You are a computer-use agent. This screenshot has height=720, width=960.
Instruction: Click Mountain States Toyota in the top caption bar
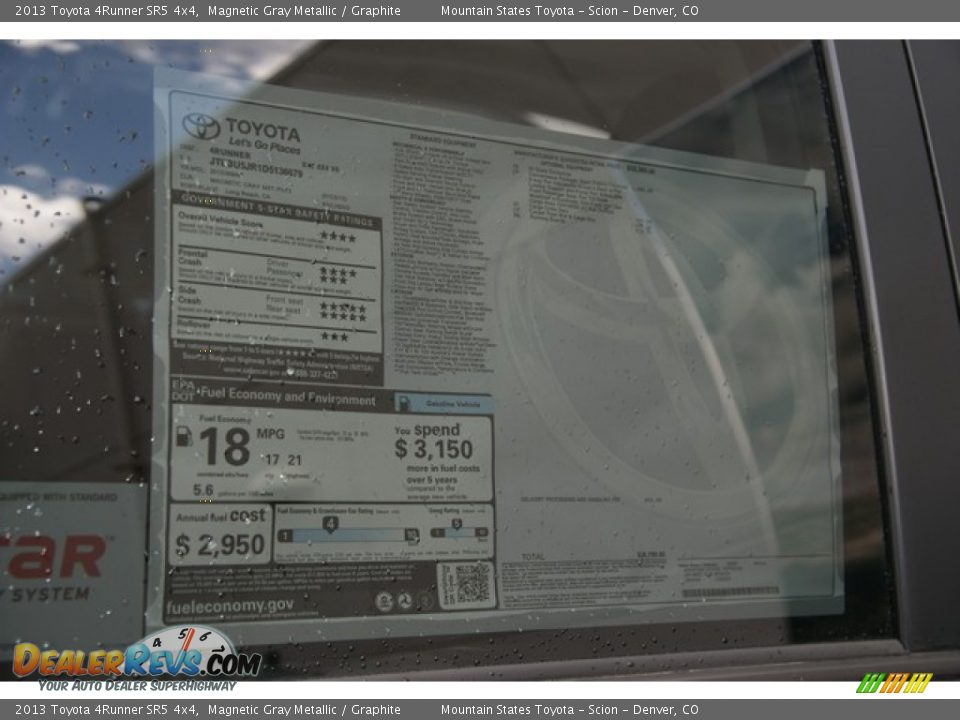coord(569,10)
